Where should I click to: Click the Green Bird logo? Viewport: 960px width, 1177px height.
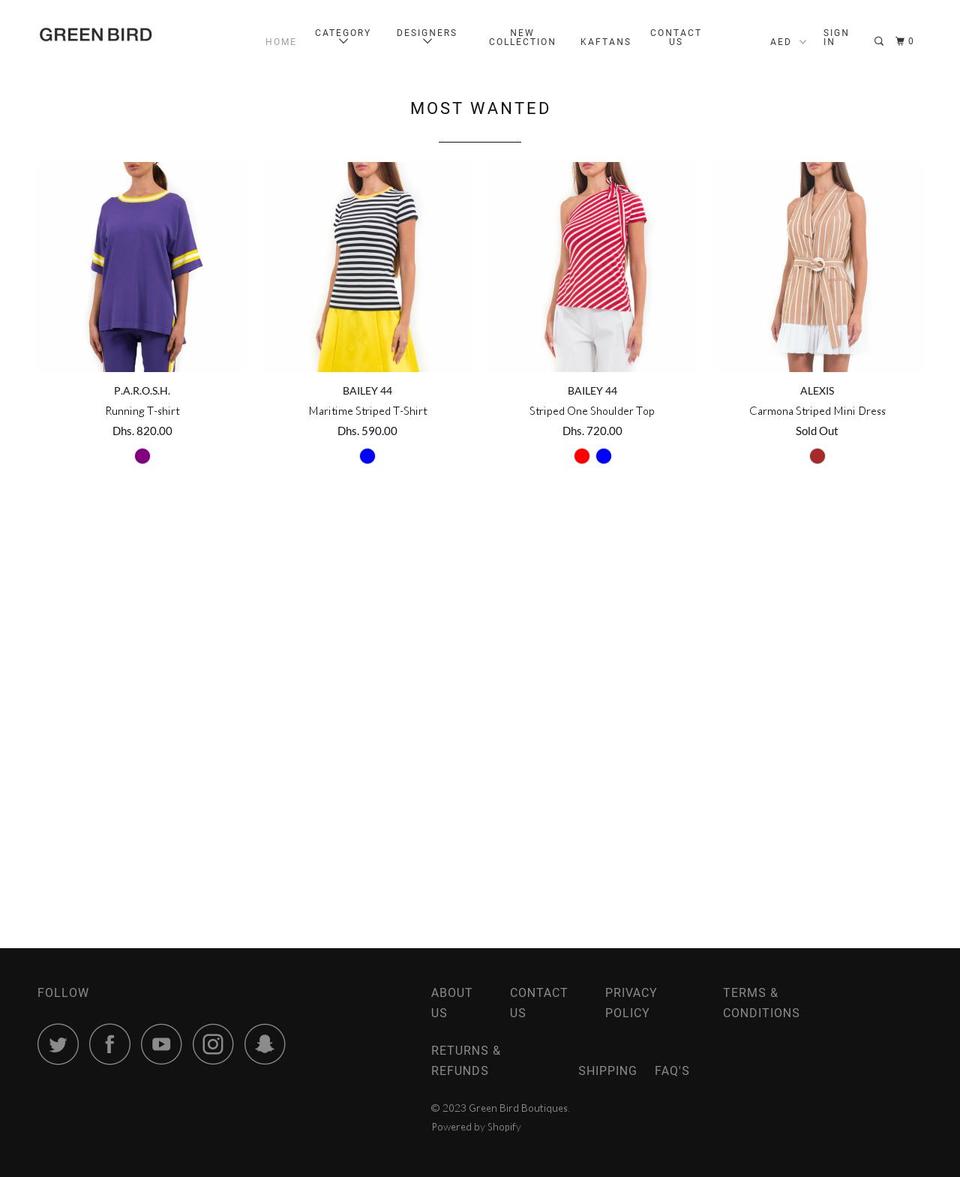coord(95,35)
